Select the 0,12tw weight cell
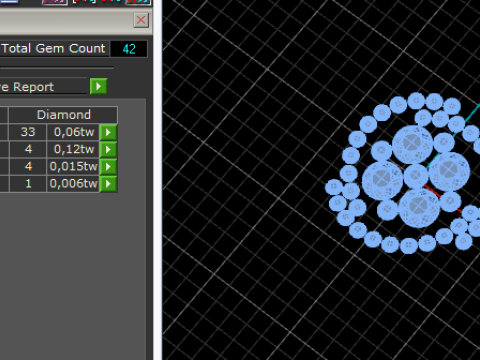The height and width of the screenshot is (360, 480). (73, 149)
